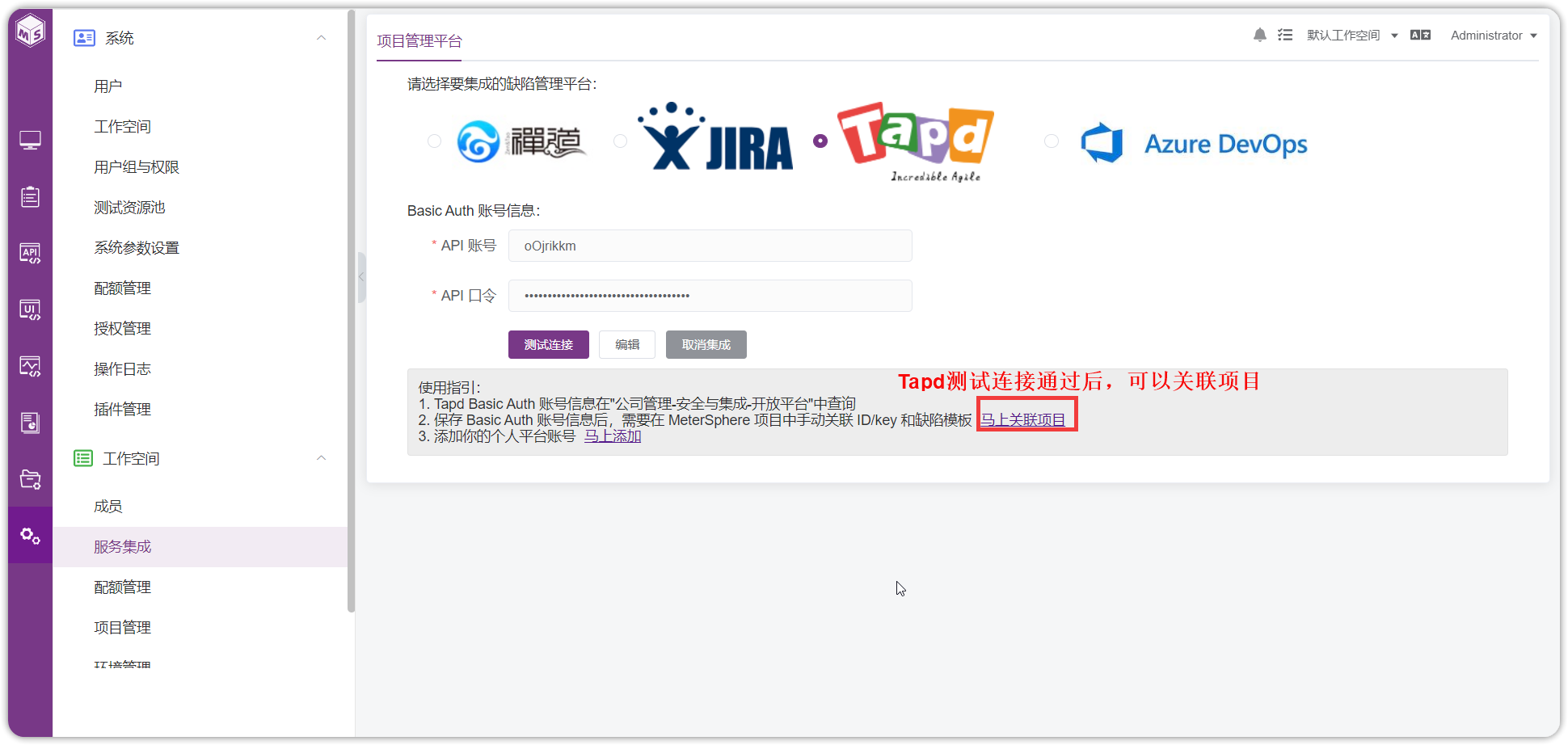Open the 成员 menu item
Screen dimensions: 1568x745
pos(200,507)
